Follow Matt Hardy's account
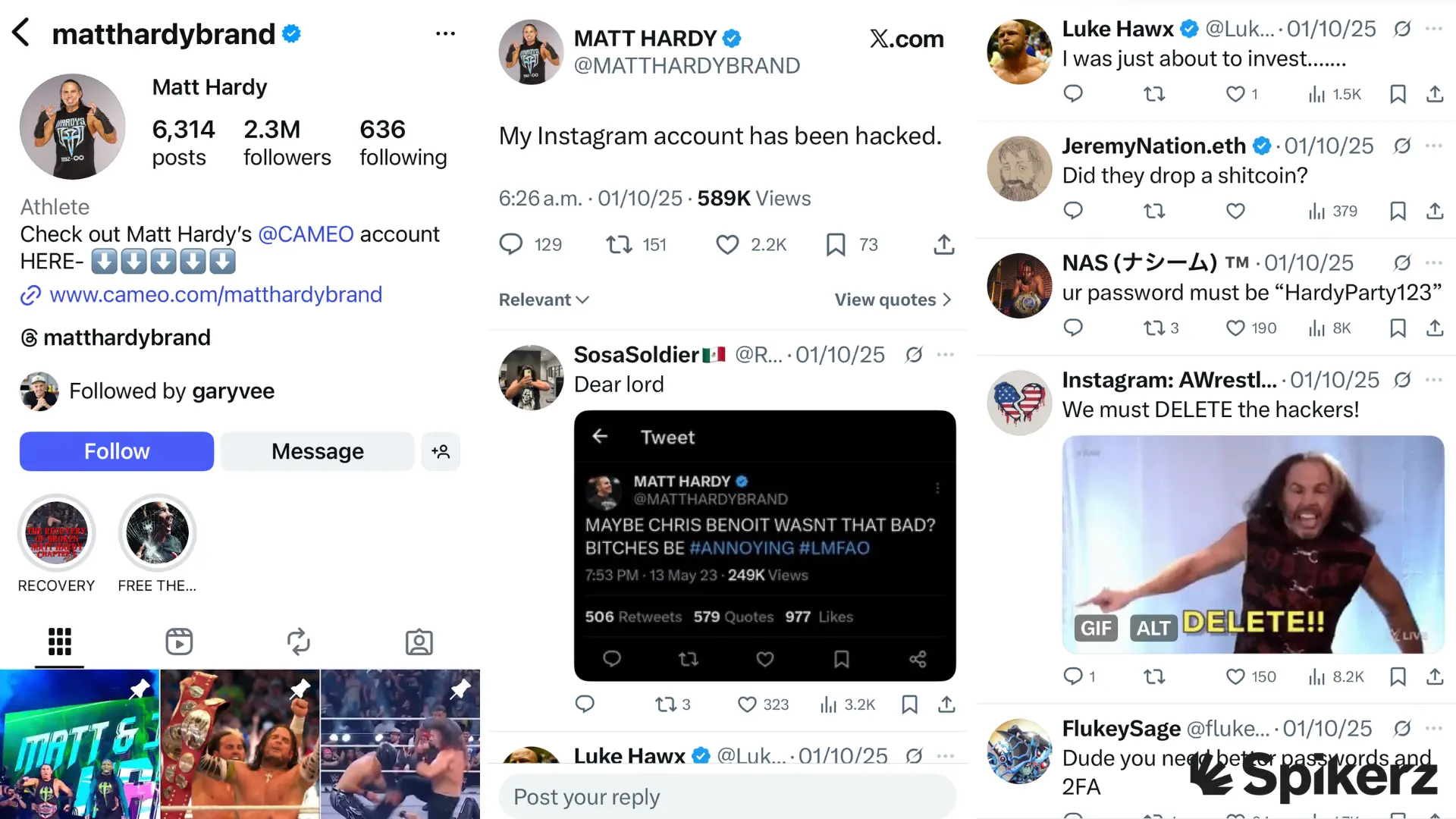This screenshot has height=819, width=1456. [x=116, y=451]
